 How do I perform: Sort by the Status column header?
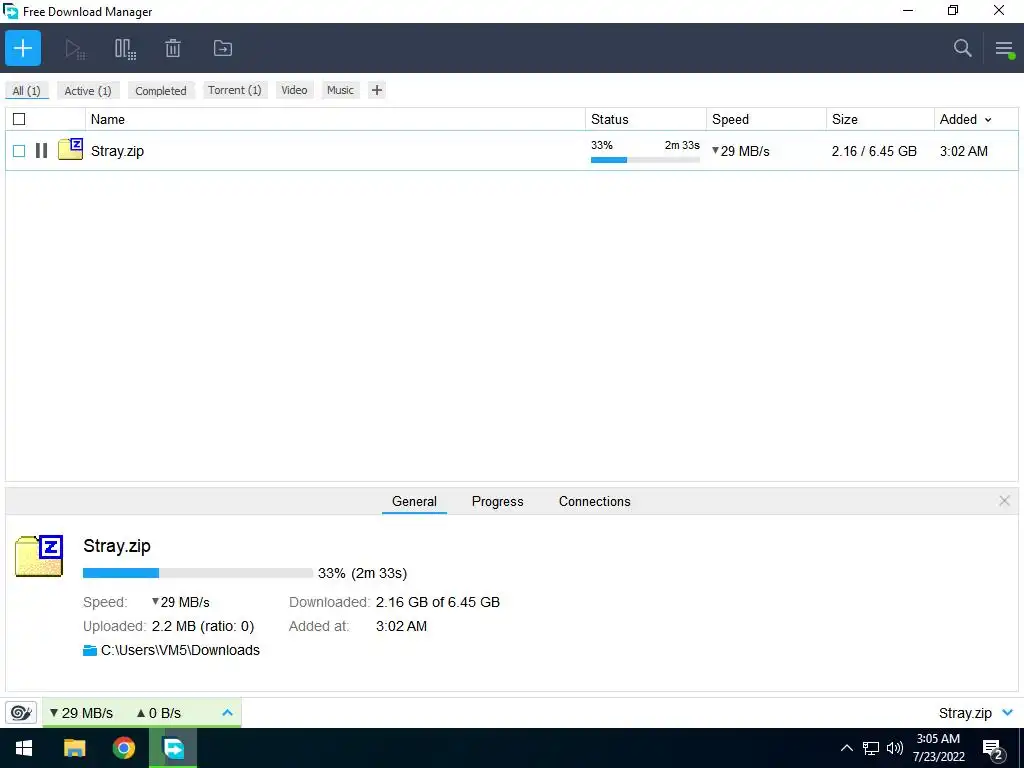[646, 120]
